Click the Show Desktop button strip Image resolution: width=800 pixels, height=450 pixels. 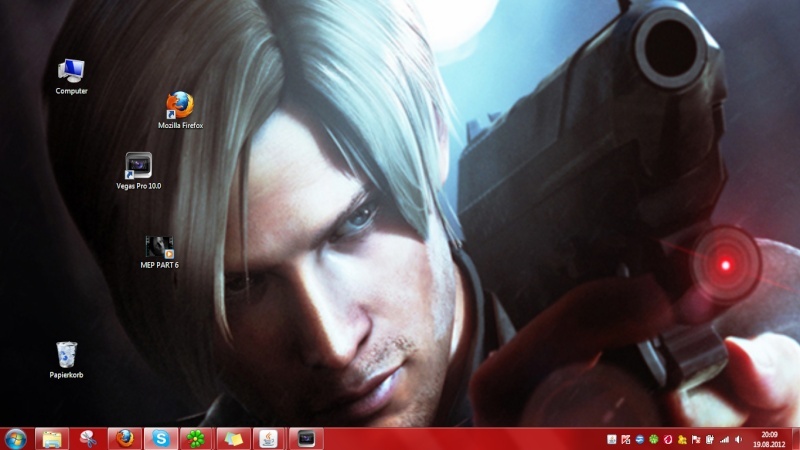795,439
